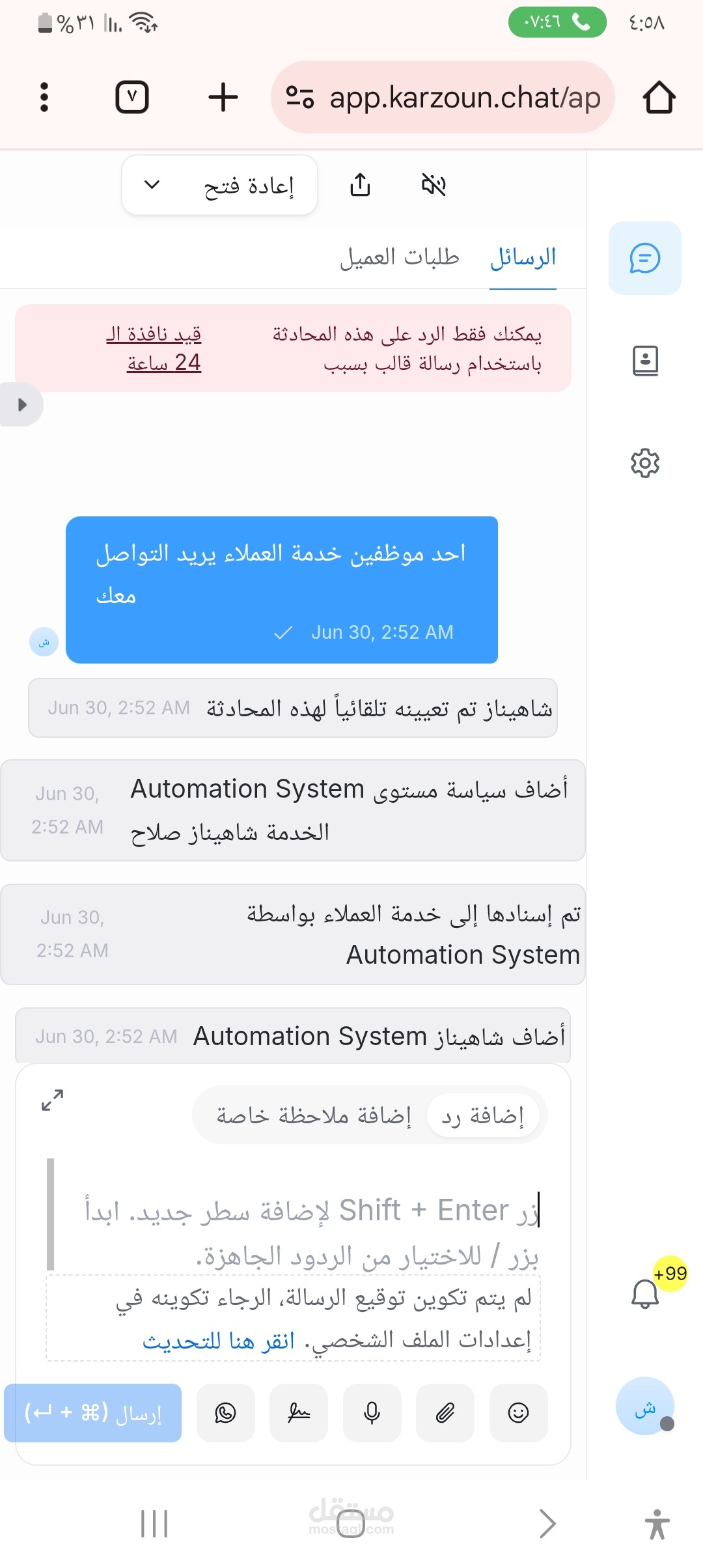Switch to طلبات العميل tab

[399, 257]
